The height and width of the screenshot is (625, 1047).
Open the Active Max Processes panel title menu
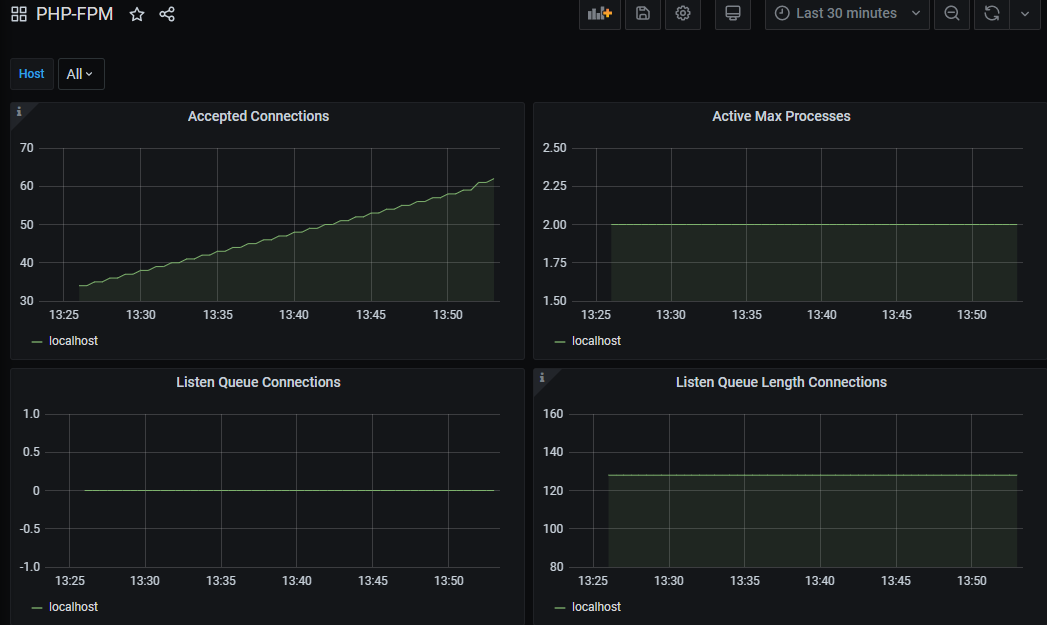(x=781, y=116)
